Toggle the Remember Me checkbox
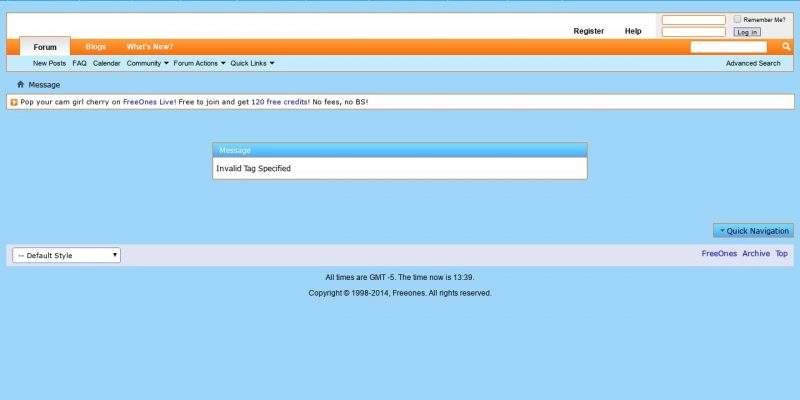 coord(738,19)
